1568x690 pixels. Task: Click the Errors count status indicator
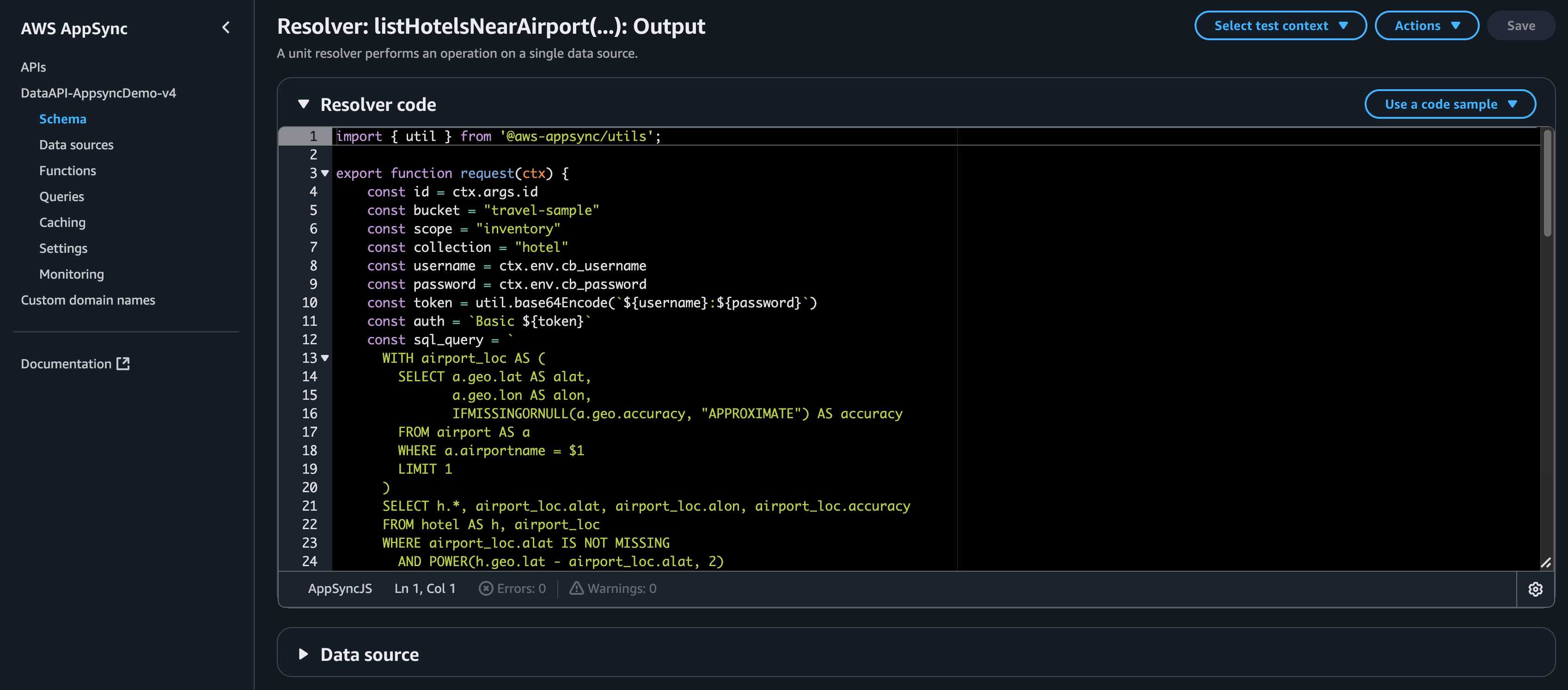click(x=512, y=589)
